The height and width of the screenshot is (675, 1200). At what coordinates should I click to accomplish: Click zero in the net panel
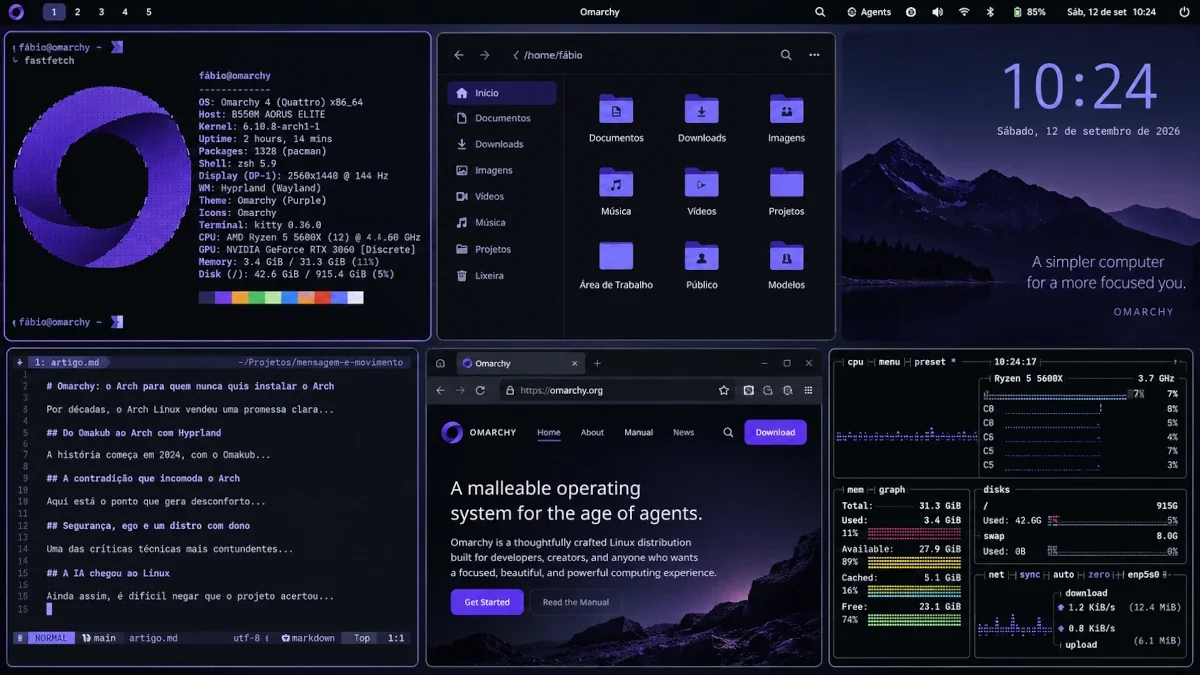click(x=1099, y=575)
